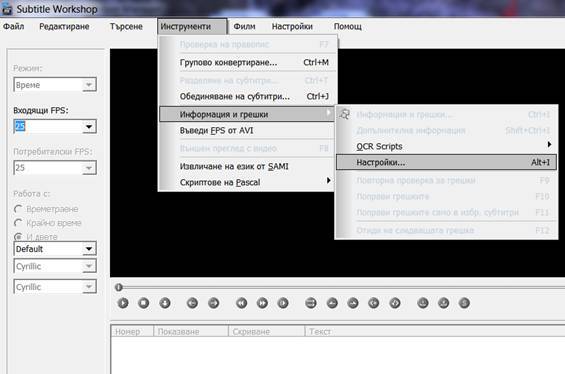The height and width of the screenshot is (374, 565).
Task: Click the greyed Повторна проверка за грешки entry
Action: click(446, 180)
